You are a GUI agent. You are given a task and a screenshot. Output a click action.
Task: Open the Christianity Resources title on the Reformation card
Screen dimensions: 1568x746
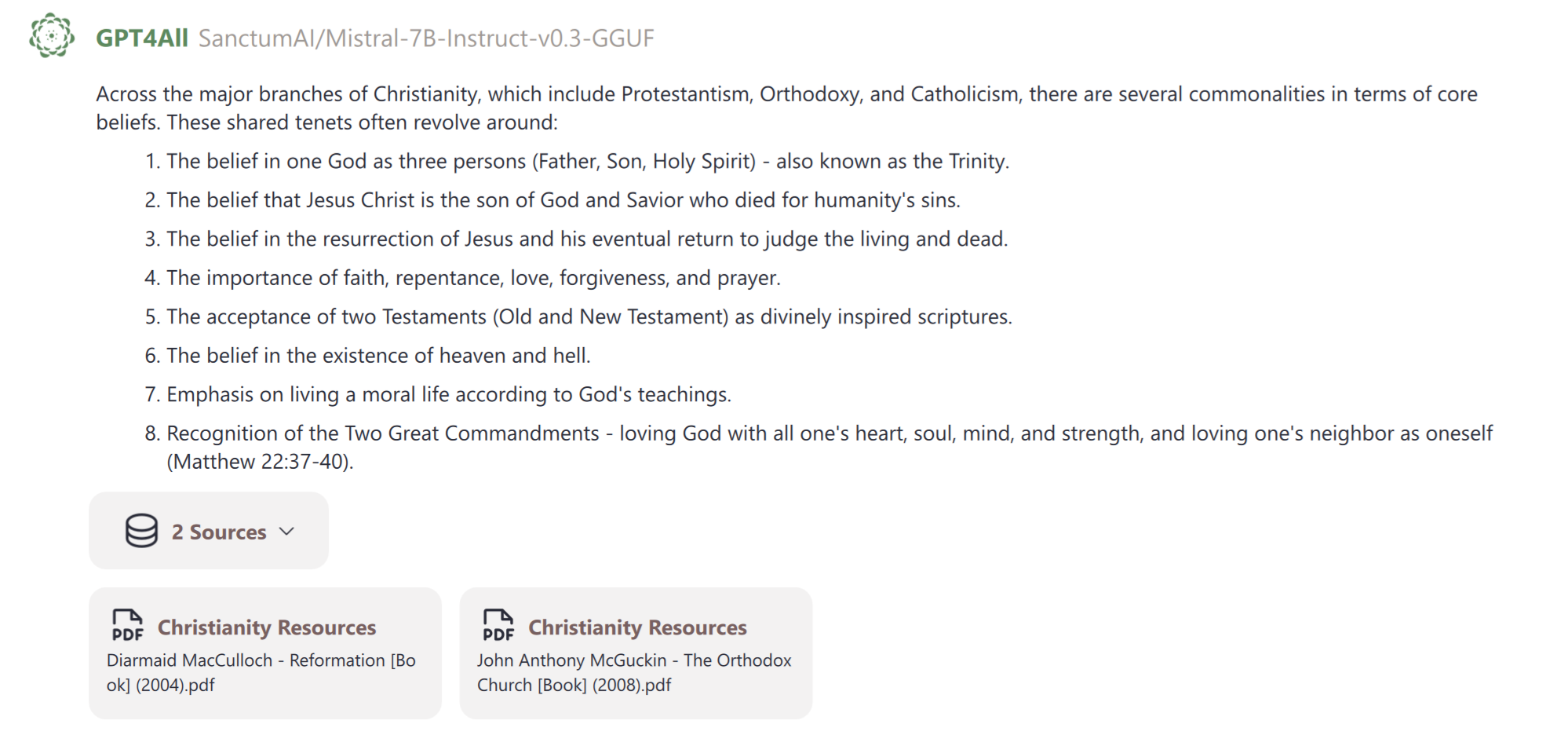coord(267,627)
